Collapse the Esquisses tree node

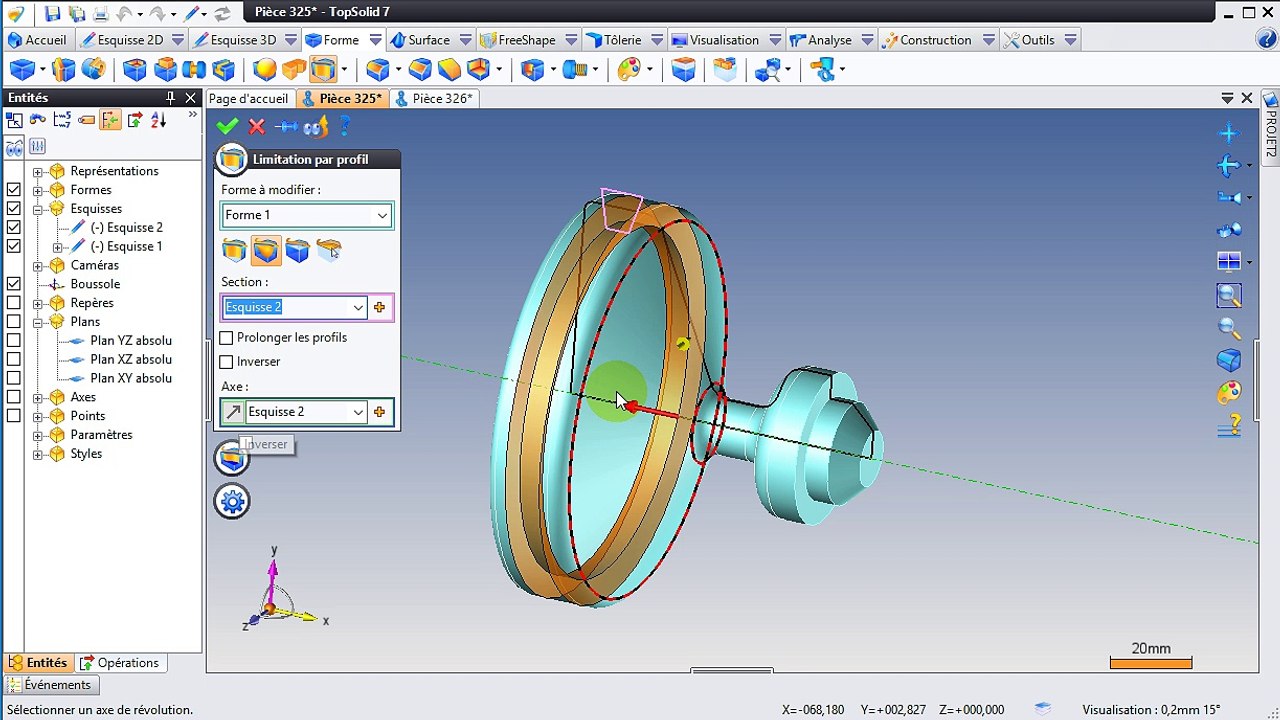point(38,209)
